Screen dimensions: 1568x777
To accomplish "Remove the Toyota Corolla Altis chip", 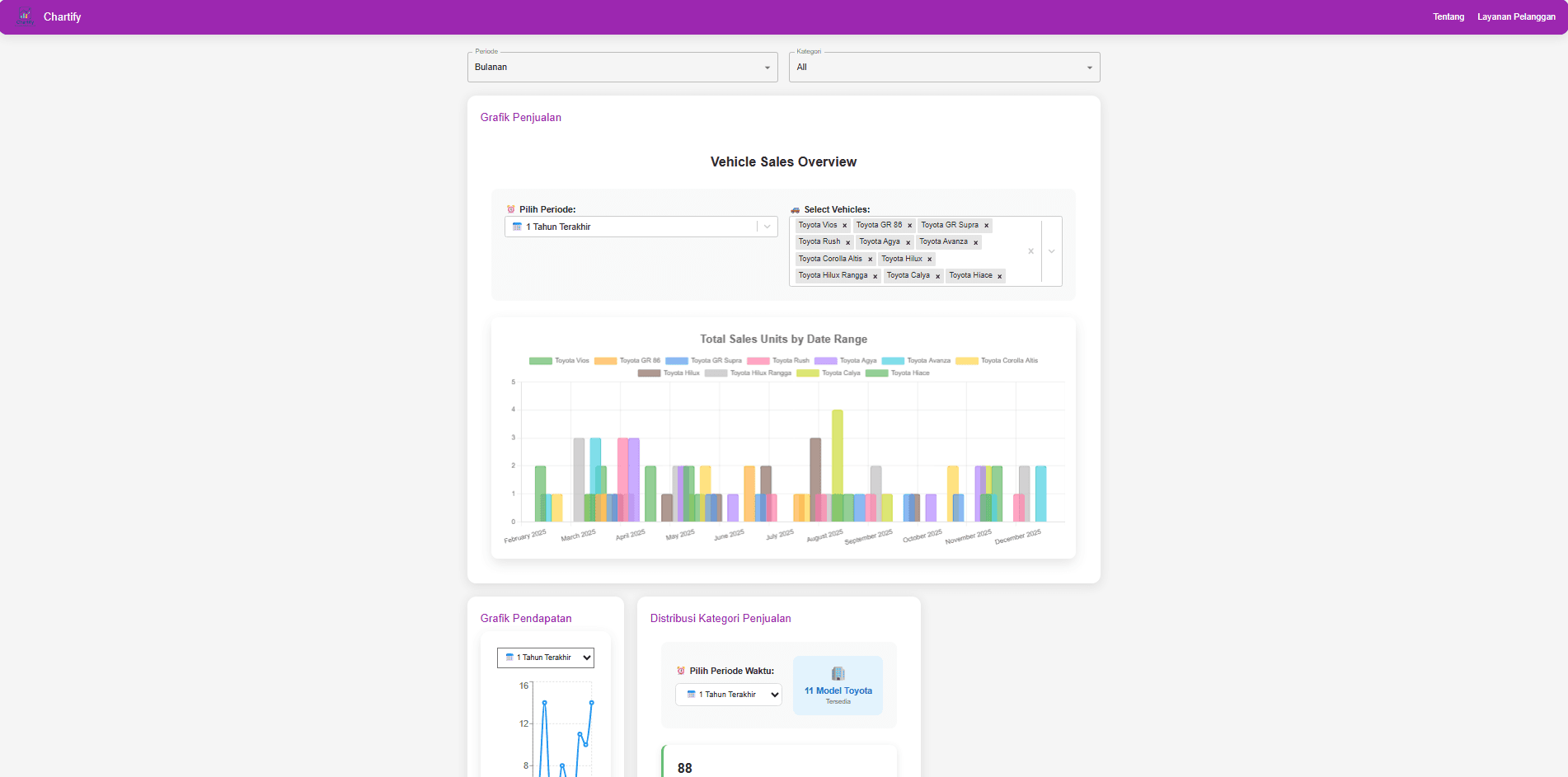I will [870, 260].
